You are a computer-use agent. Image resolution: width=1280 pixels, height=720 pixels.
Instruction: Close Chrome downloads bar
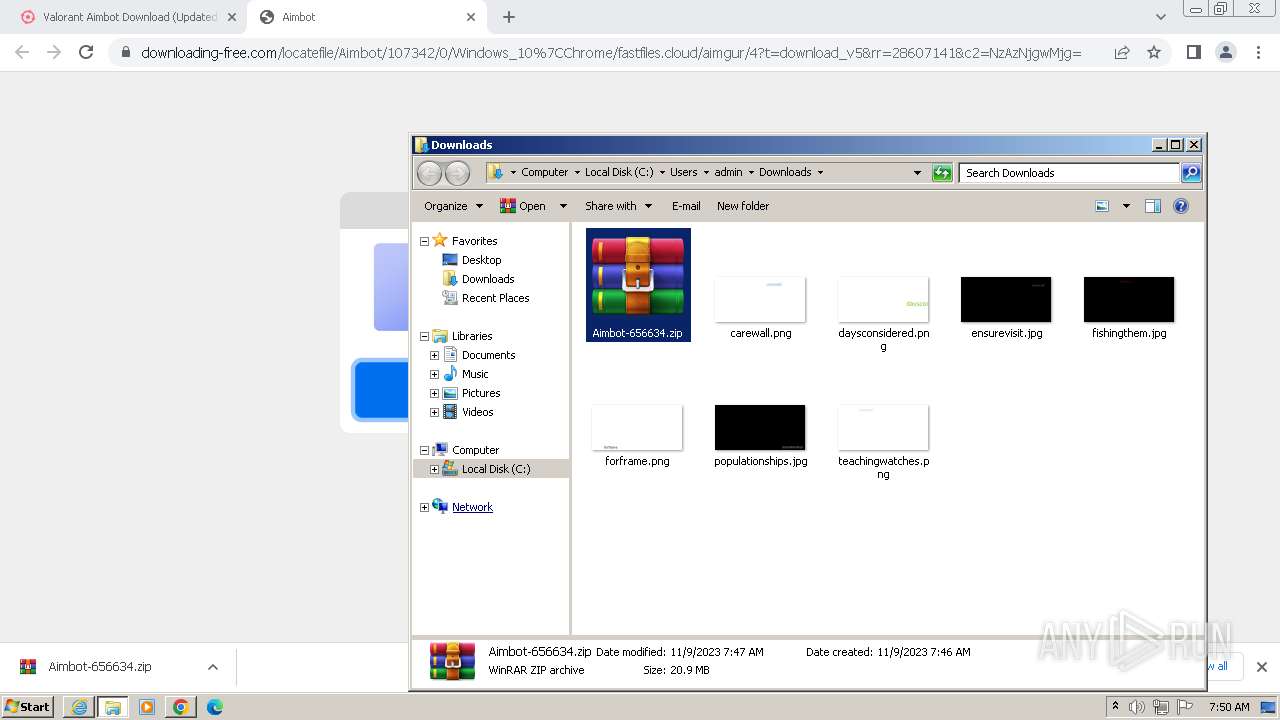(1261, 667)
